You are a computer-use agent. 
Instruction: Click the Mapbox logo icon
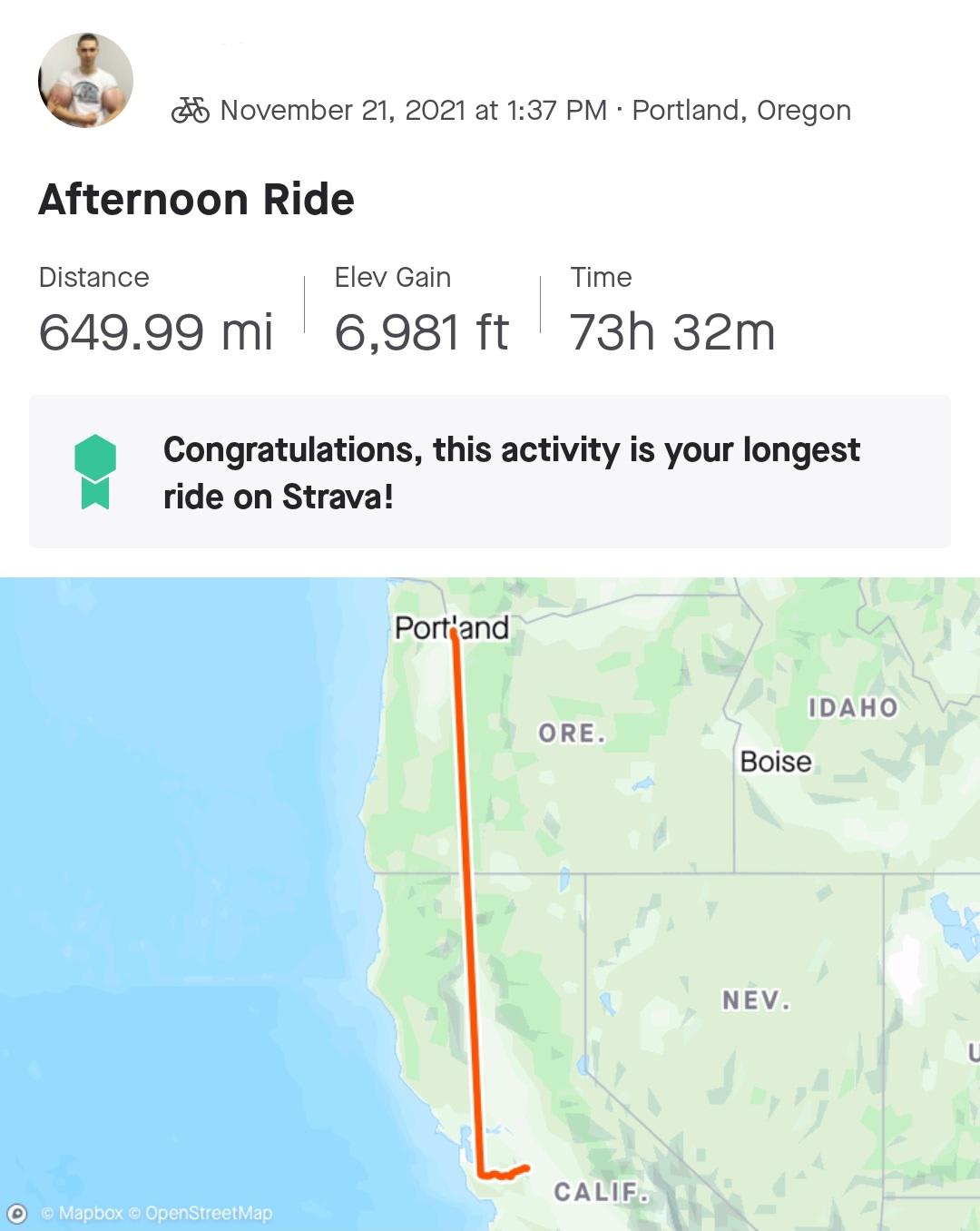pos(17,1213)
